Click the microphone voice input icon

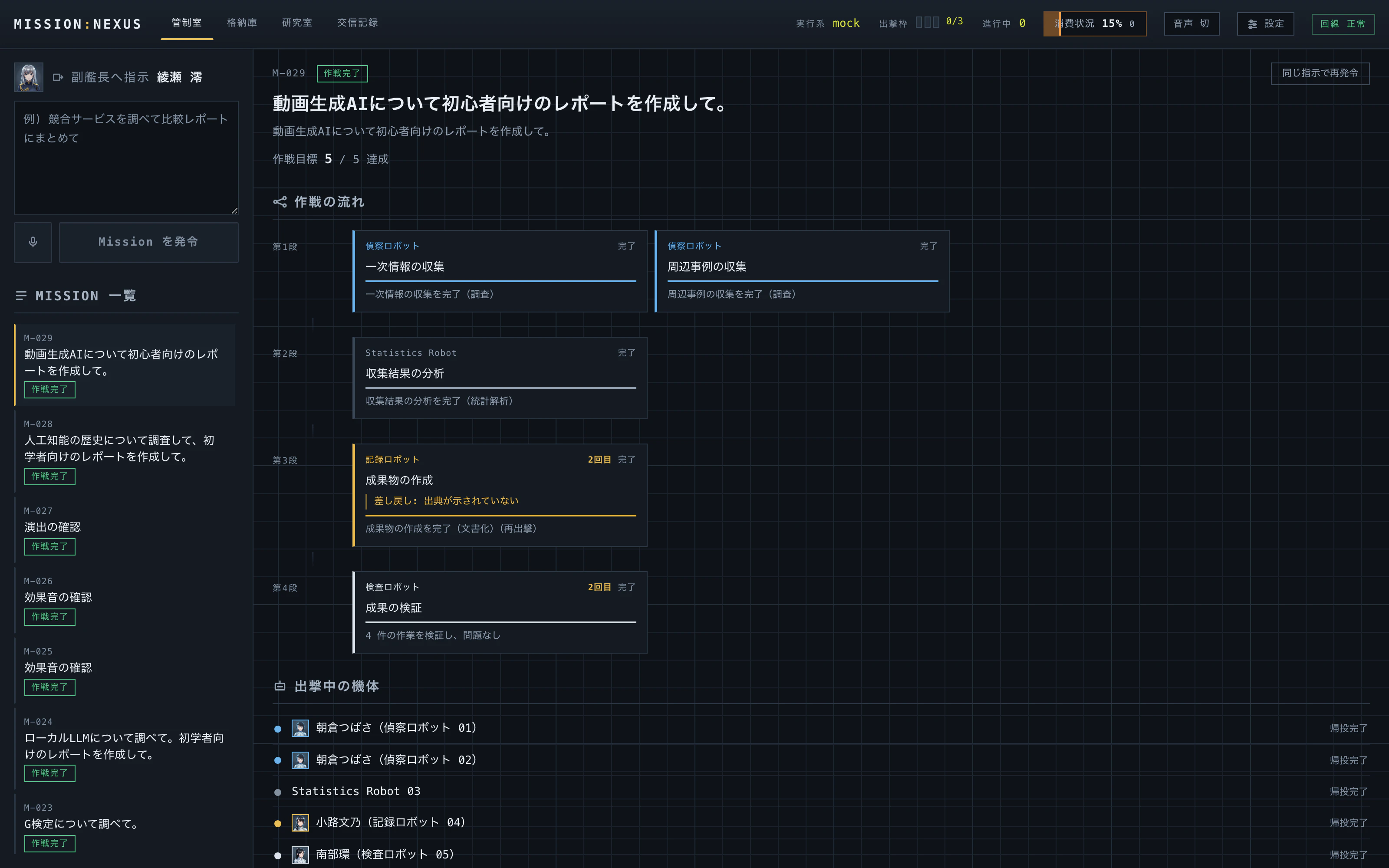pos(33,242)
